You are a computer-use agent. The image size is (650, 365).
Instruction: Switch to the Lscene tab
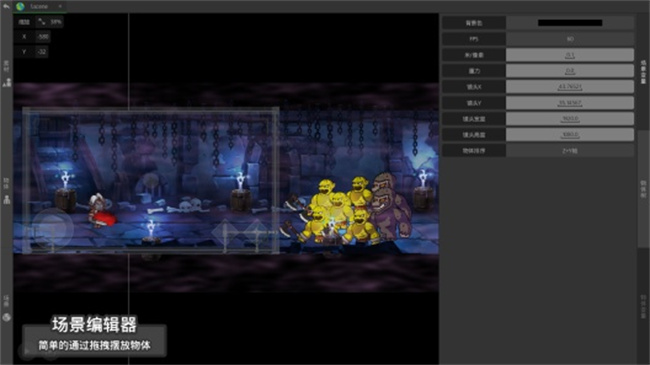(39, 6)
